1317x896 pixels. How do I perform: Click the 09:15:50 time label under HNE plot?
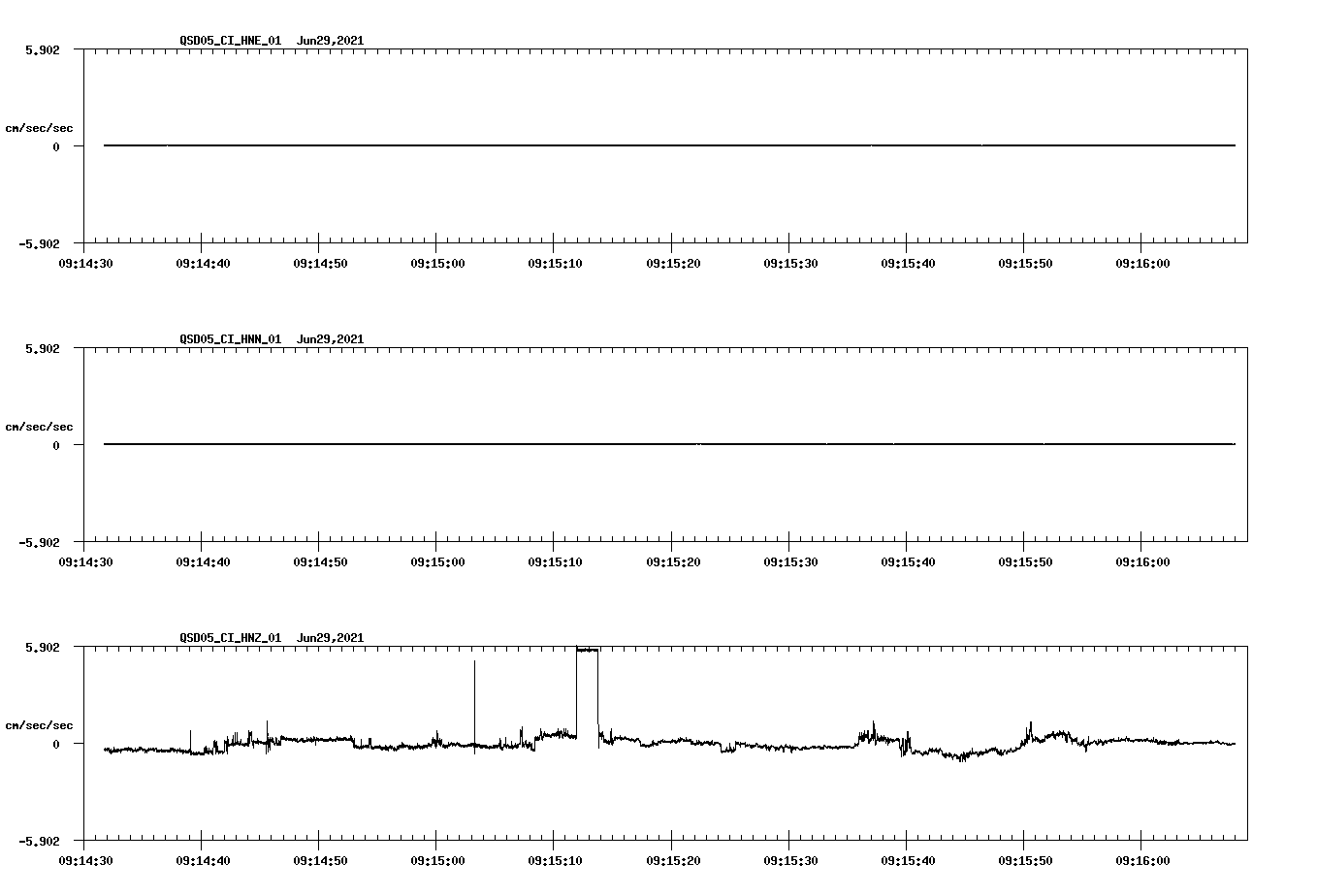pos(1024,264)
